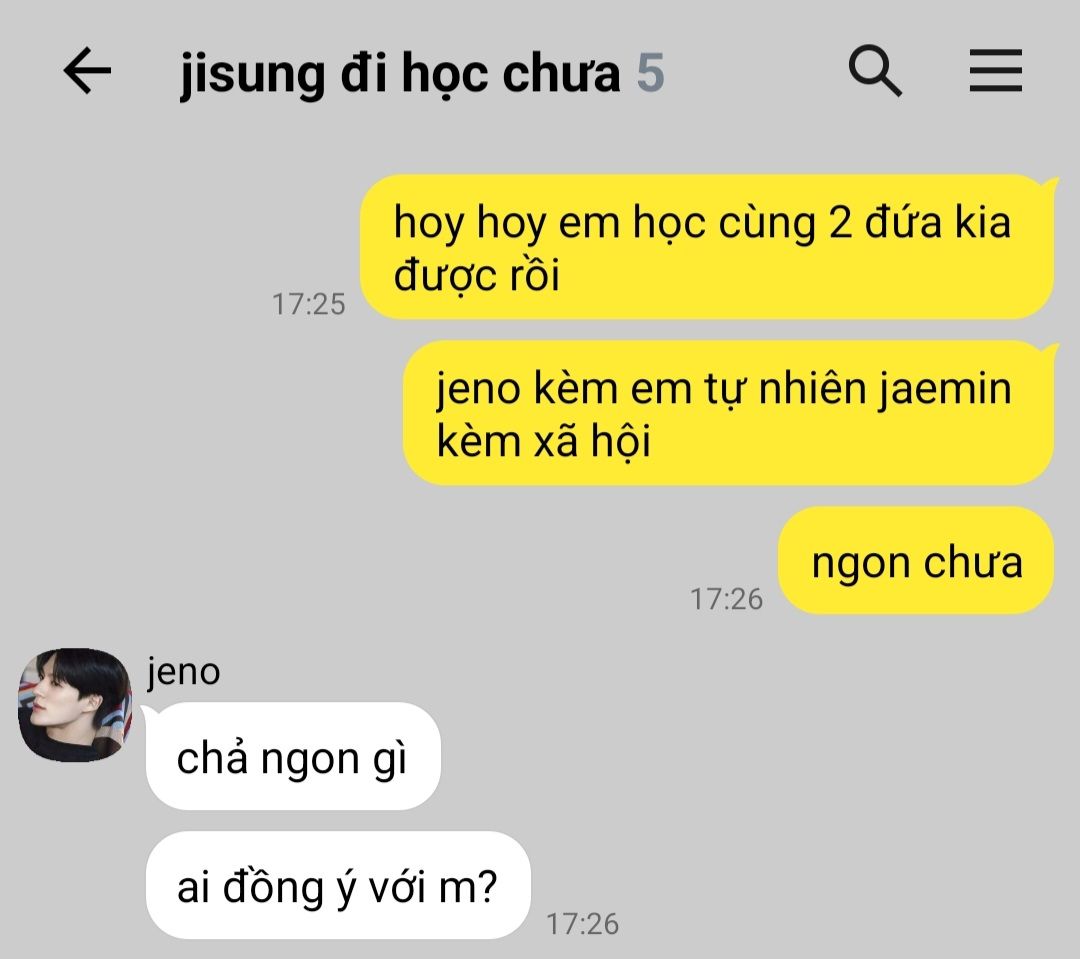
Task: Show the member count 5
Action: point(650,73)
